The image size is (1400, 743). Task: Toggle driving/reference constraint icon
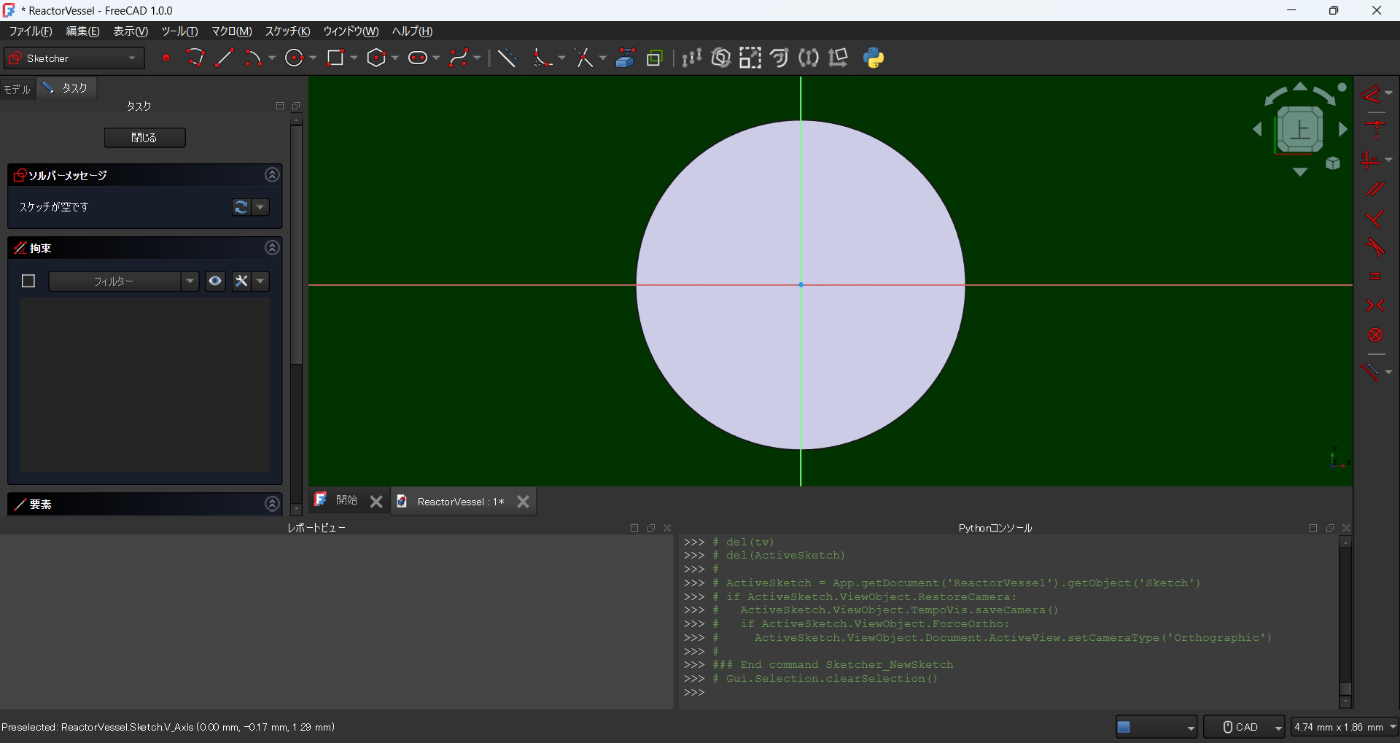tap(1370, 371)
